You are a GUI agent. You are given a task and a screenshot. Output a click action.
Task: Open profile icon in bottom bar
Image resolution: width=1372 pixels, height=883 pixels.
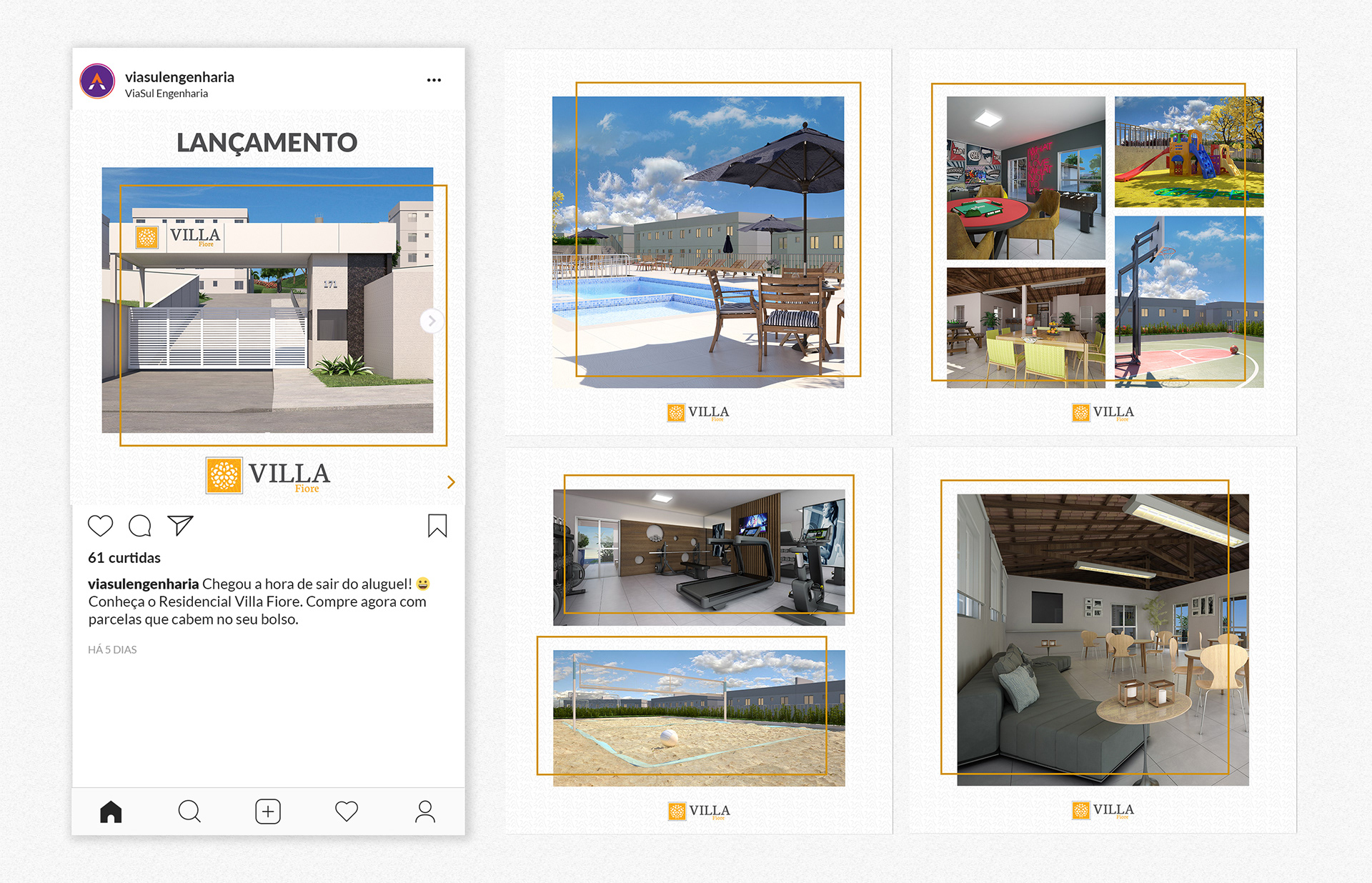point(425,812)
